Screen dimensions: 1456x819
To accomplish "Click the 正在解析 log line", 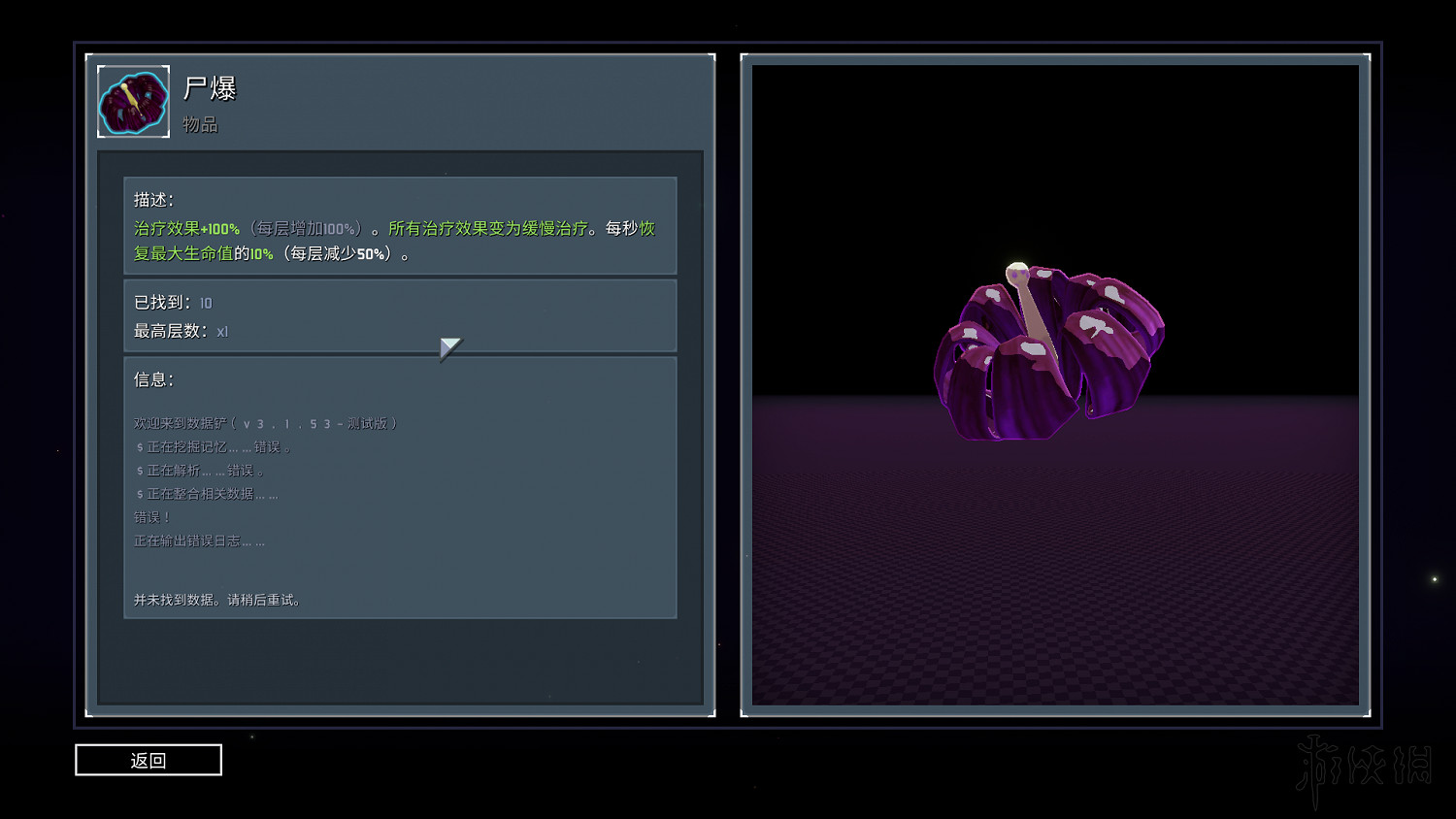I will [x=200, y=471].
